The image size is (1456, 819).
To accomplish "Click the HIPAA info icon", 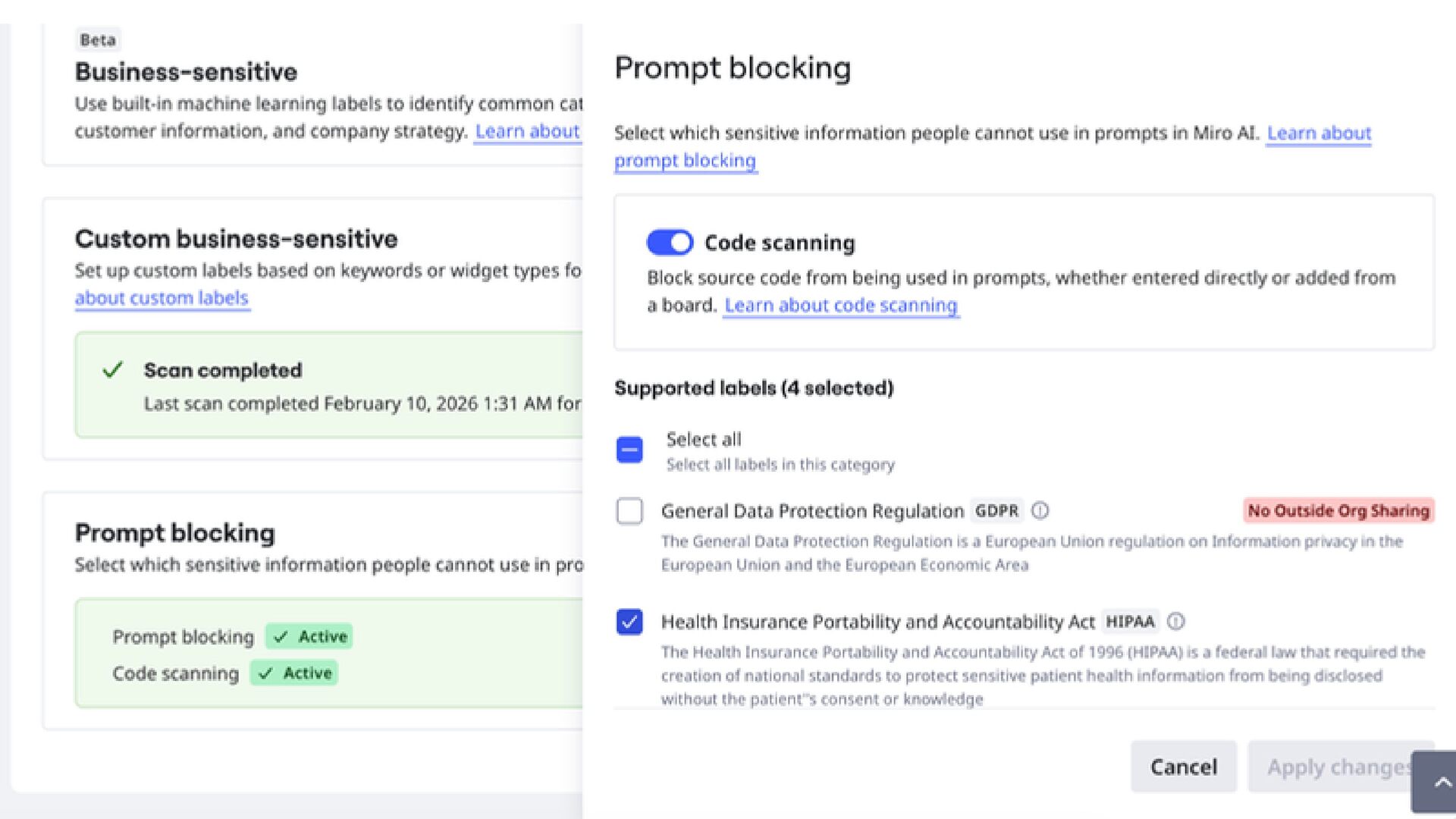I will (x=1175, y=622).
